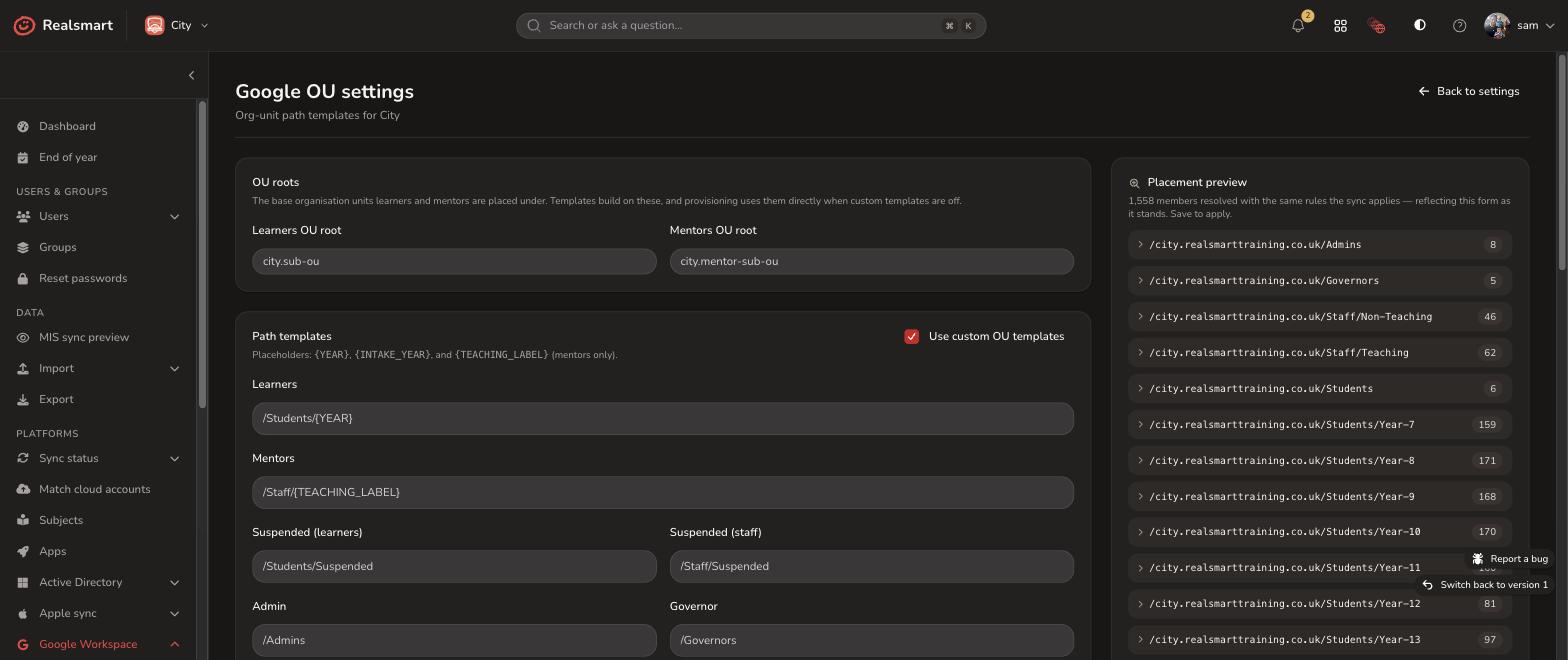
Task: Click the City school badge icon
Action: tap(154, 25)
